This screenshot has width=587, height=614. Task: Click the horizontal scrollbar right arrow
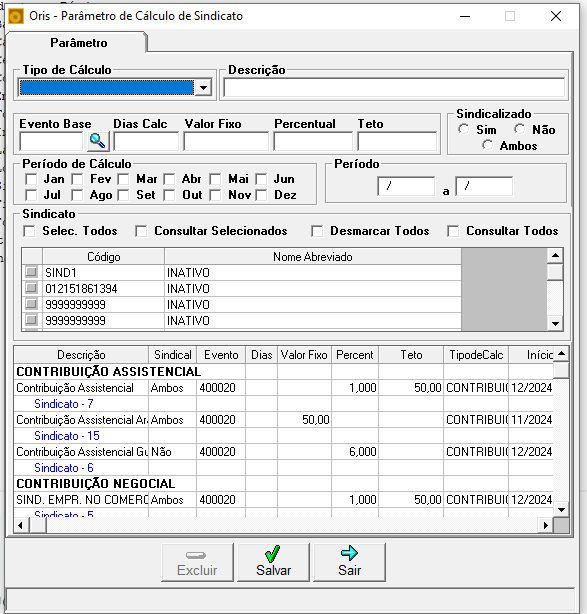tap(545, 526)
